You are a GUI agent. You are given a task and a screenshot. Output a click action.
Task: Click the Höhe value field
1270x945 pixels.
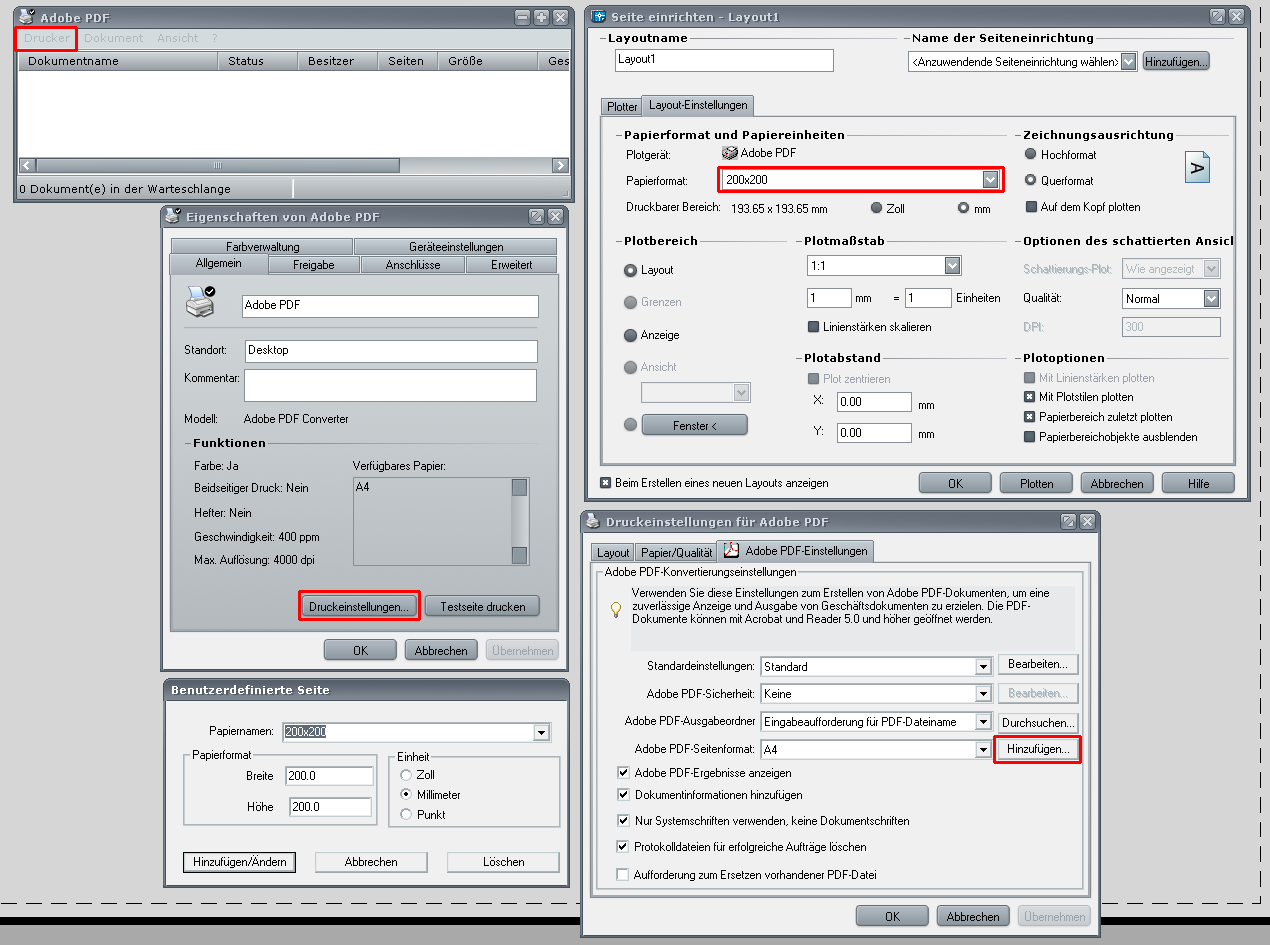329,807
